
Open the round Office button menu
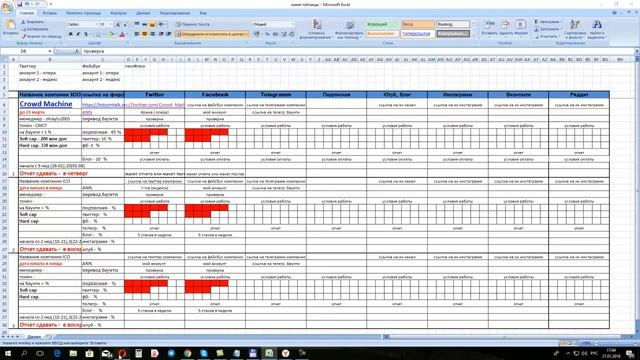coord(7,8)
